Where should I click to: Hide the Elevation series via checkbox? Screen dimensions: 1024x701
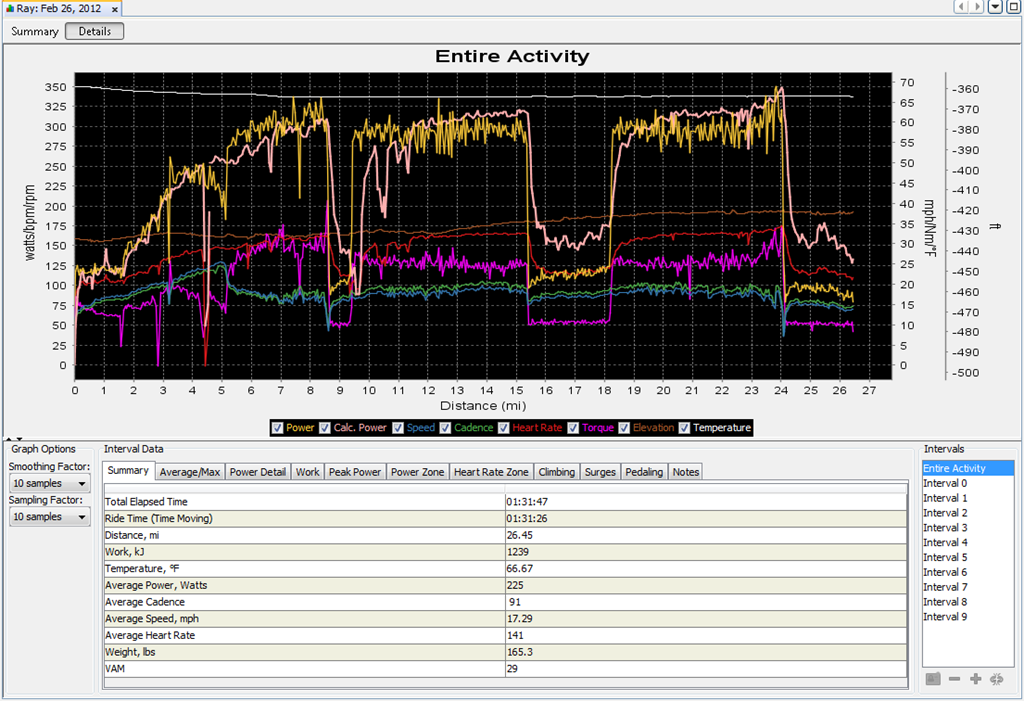pos(624,428)
